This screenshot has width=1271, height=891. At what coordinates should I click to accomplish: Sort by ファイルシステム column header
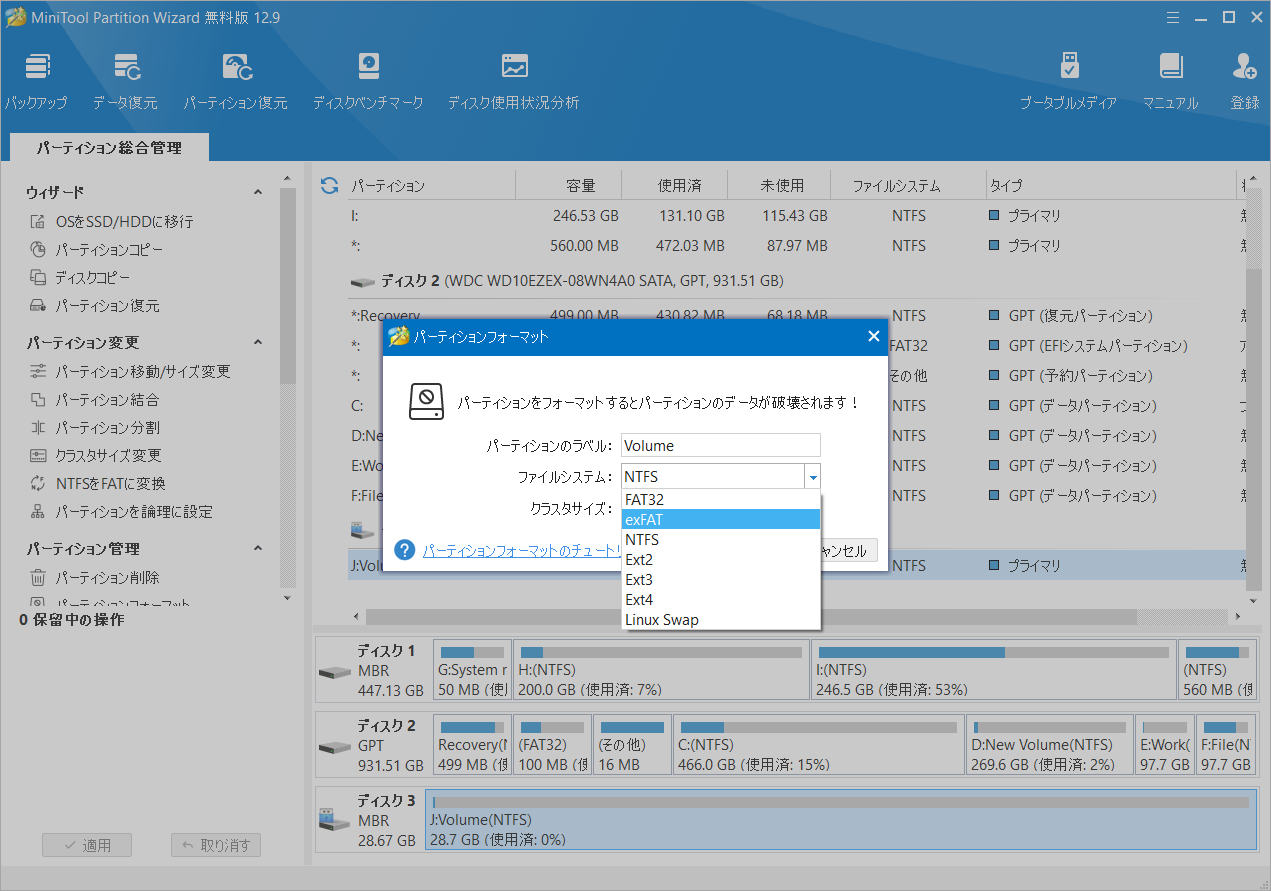pos(910,185)
